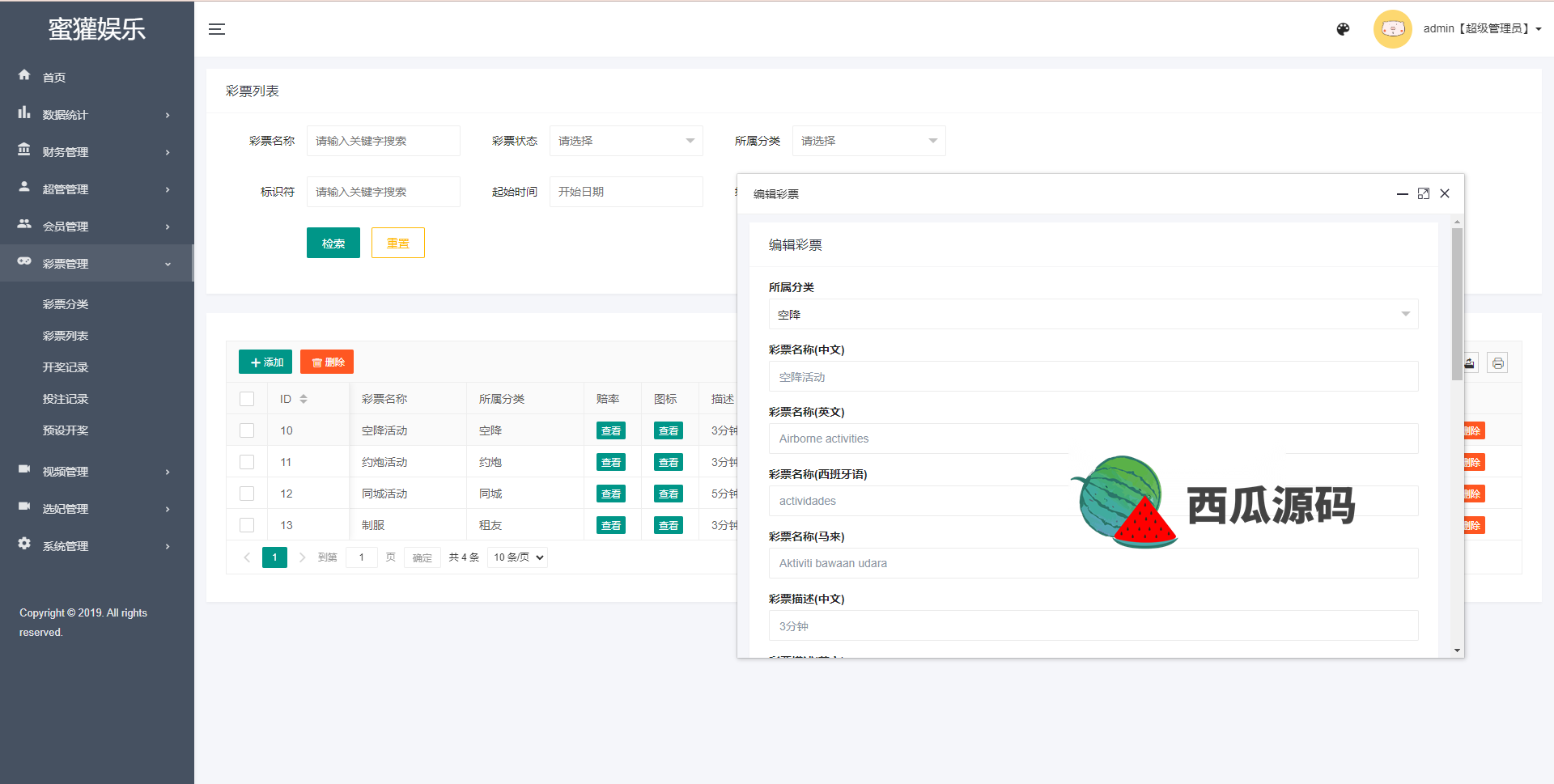Image resolution: width=1554 pixels, height=784 pixels.
Task: Click the person icon for 超管管理
Action: 24,187
